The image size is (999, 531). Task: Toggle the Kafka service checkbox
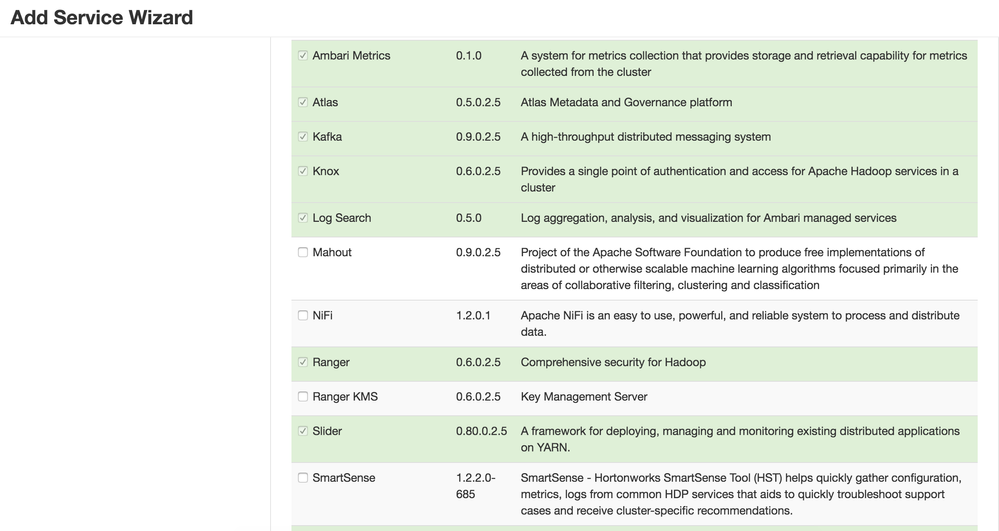303,137
